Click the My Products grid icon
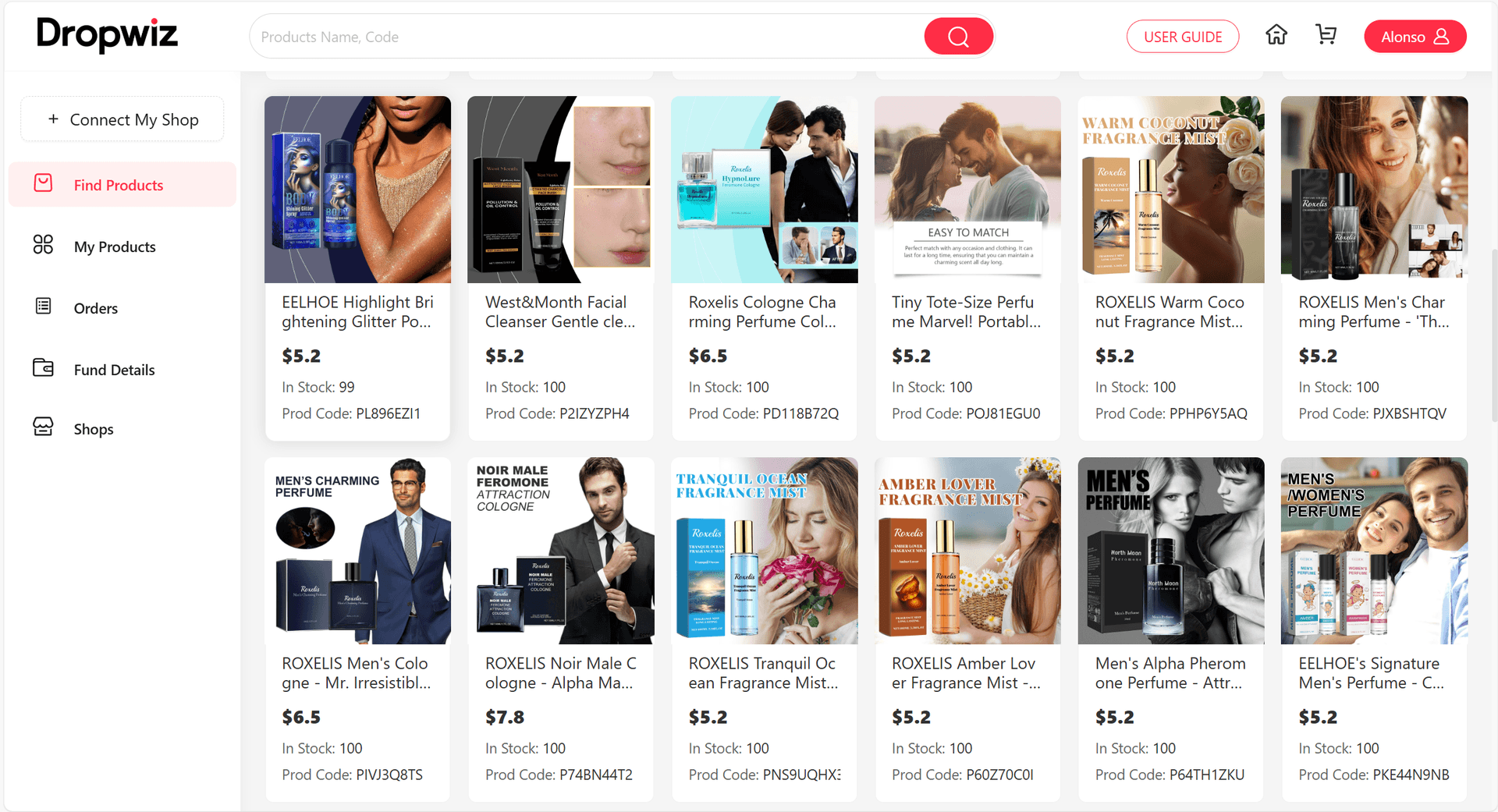The image size is (1498, 812). pos(44,245)
